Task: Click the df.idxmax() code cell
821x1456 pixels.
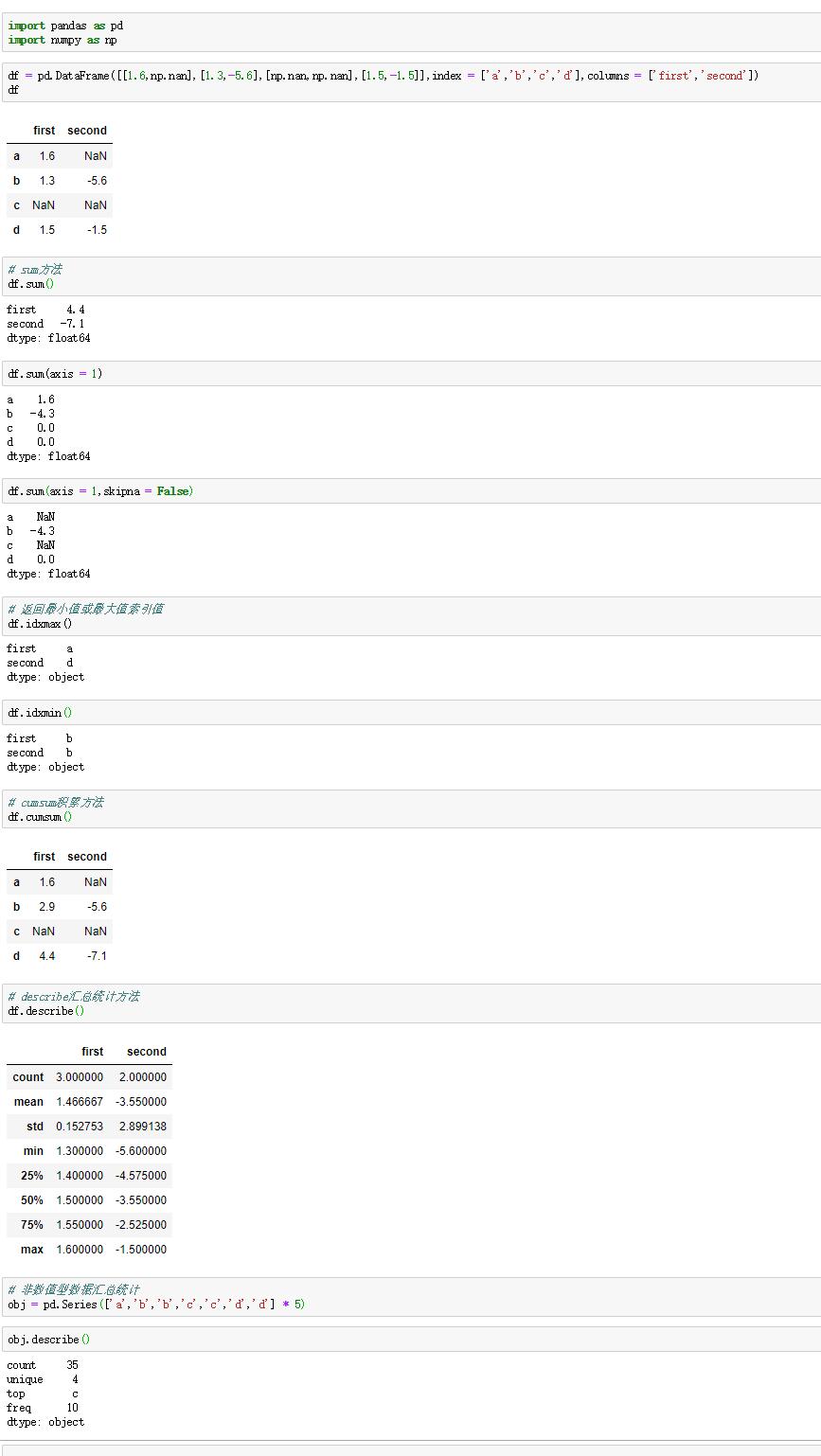Action: [410, 616]
